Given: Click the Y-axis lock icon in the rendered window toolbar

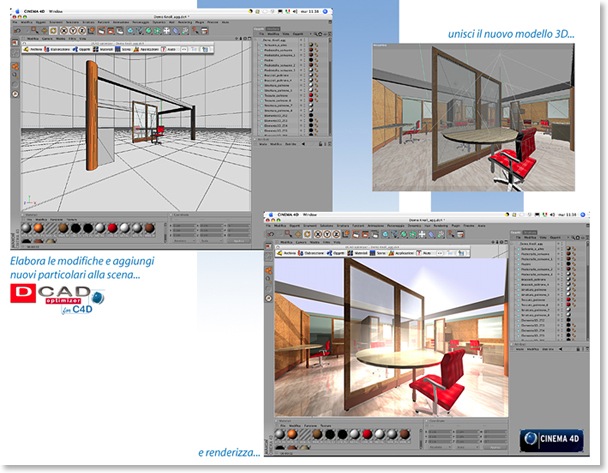Looking at the screenshot, I should click(x=328, y=234).
